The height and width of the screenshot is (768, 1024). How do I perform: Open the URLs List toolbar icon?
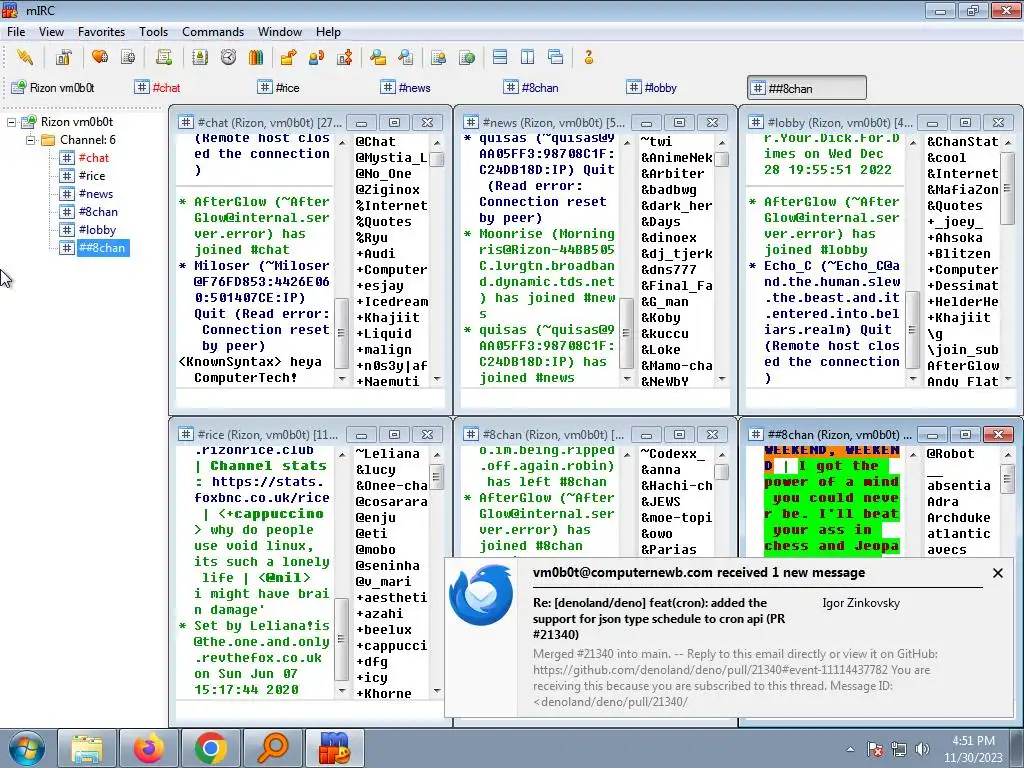(466, 57)
